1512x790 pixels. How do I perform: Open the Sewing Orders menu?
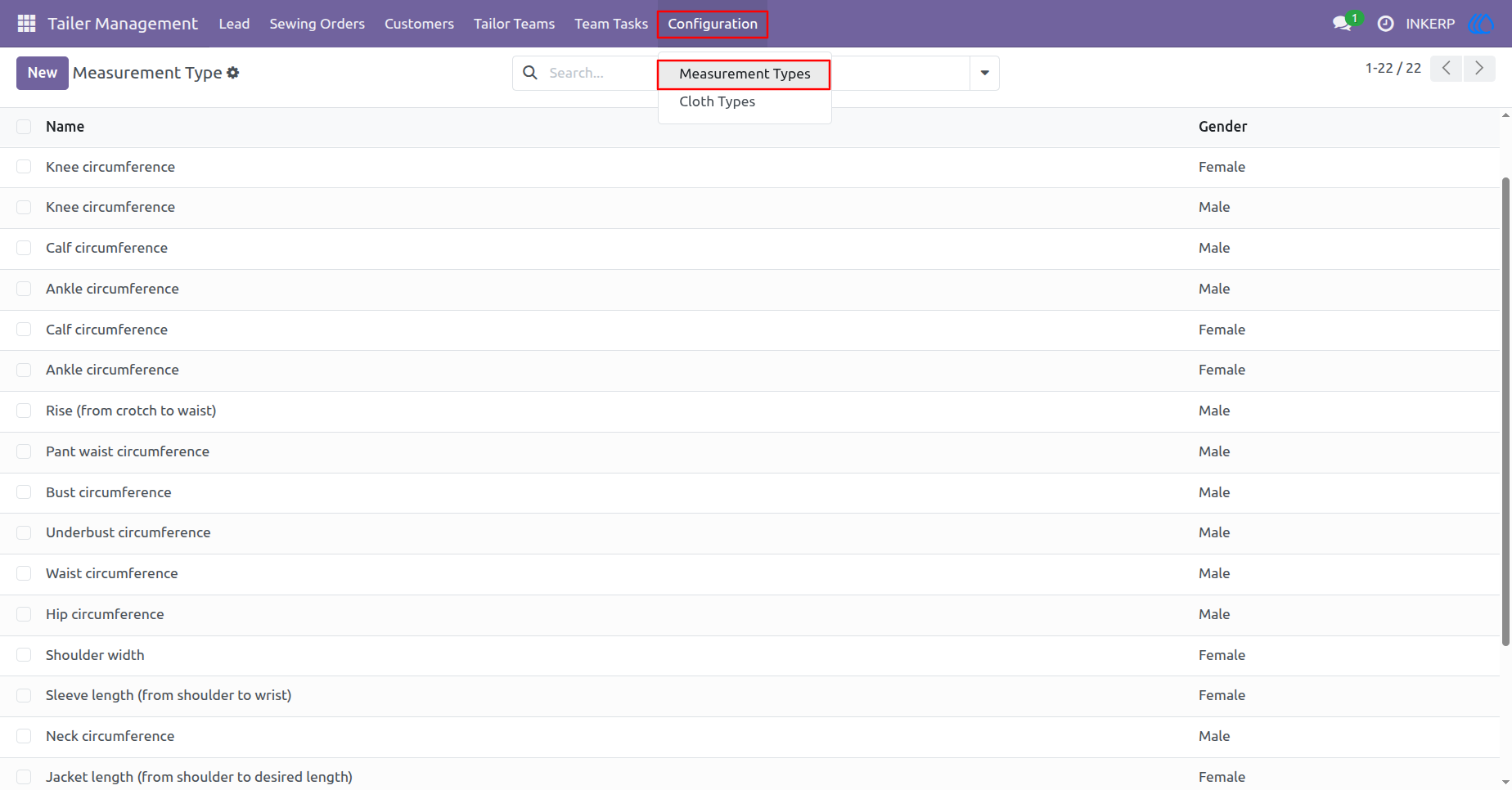point(317,24)
